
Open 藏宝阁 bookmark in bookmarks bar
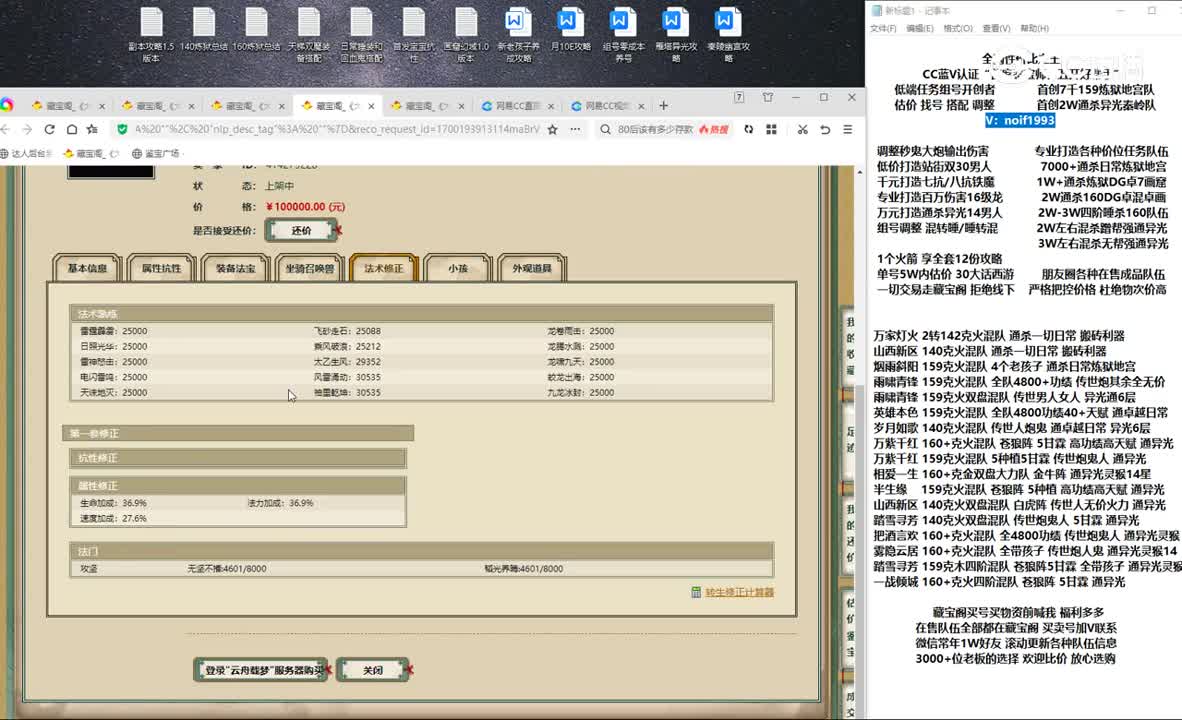(x=91, y=153)
